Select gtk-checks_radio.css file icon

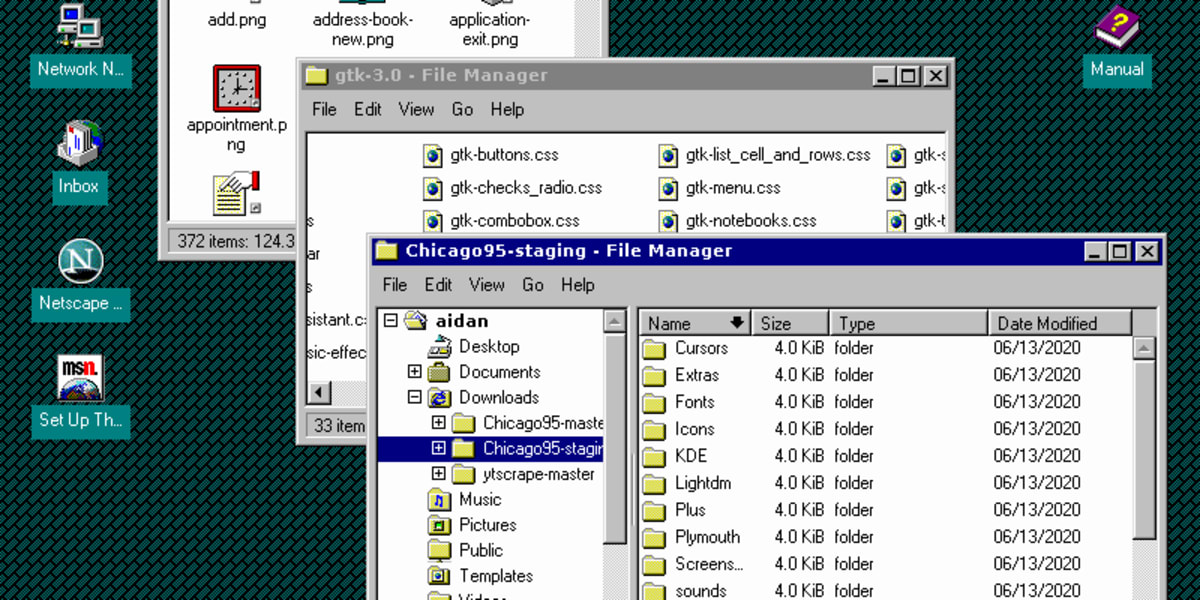pos(433,188)
